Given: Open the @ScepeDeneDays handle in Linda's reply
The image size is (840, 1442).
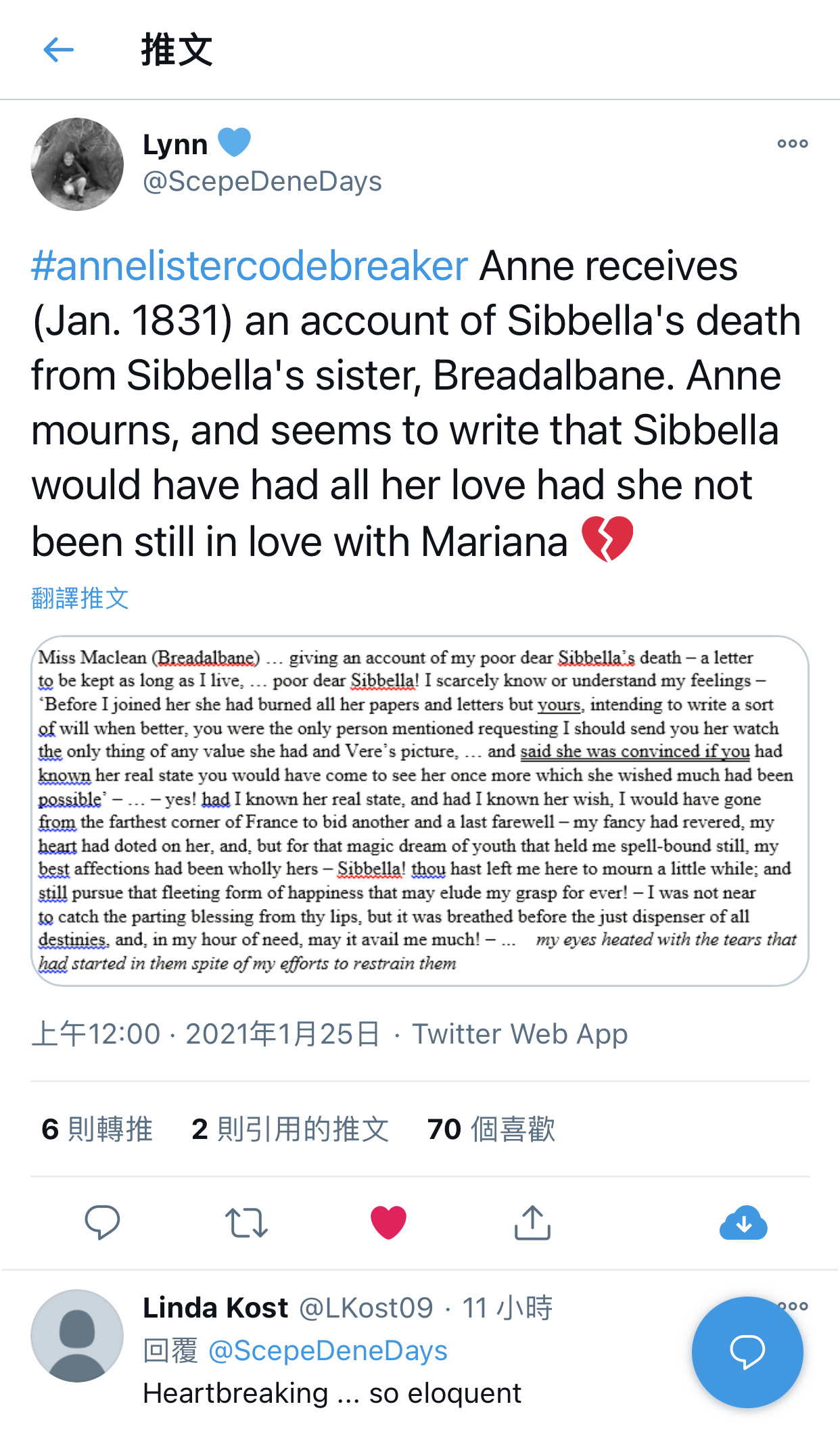Looking at the screenshot, I should (327, 1351).
